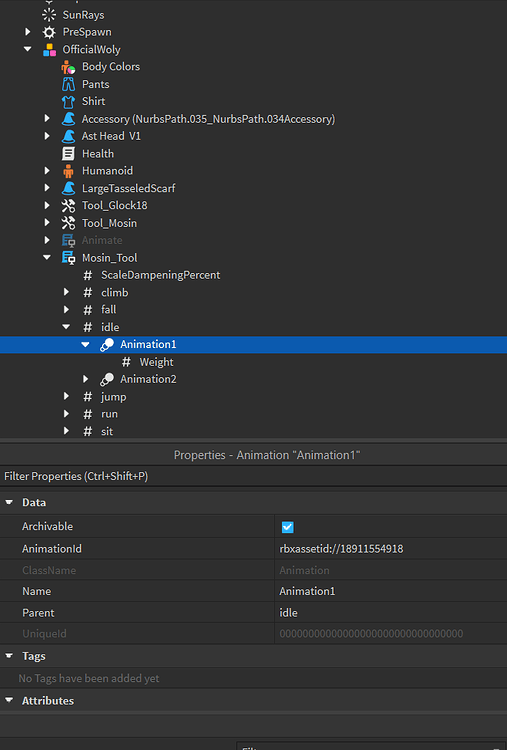Edit the Name property value Animation1

(x=390, y=591)
